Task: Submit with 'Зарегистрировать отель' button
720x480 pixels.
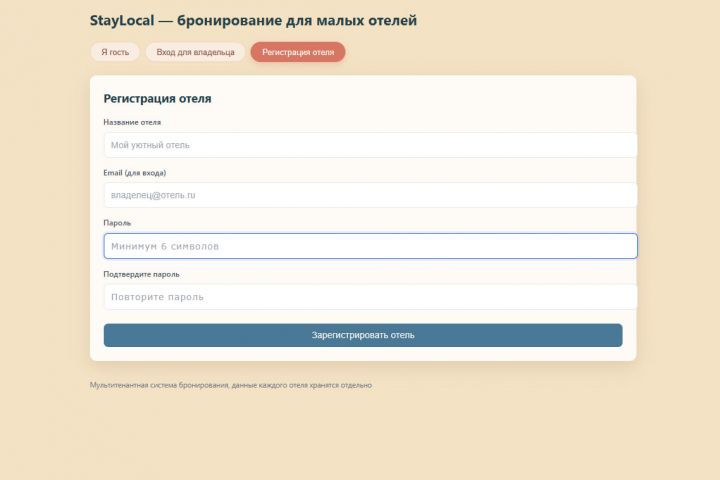Action: (x=363, y=335)
